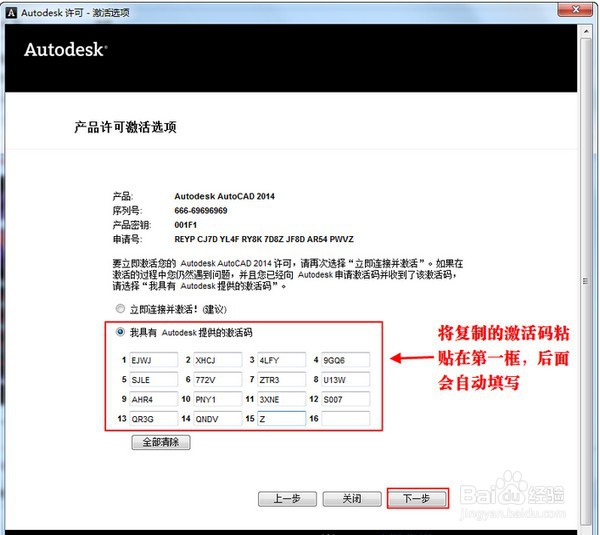Proceed with the 下一步 next button
The width and height of the screenshot is (600, 535).
[x=417, y=498]
